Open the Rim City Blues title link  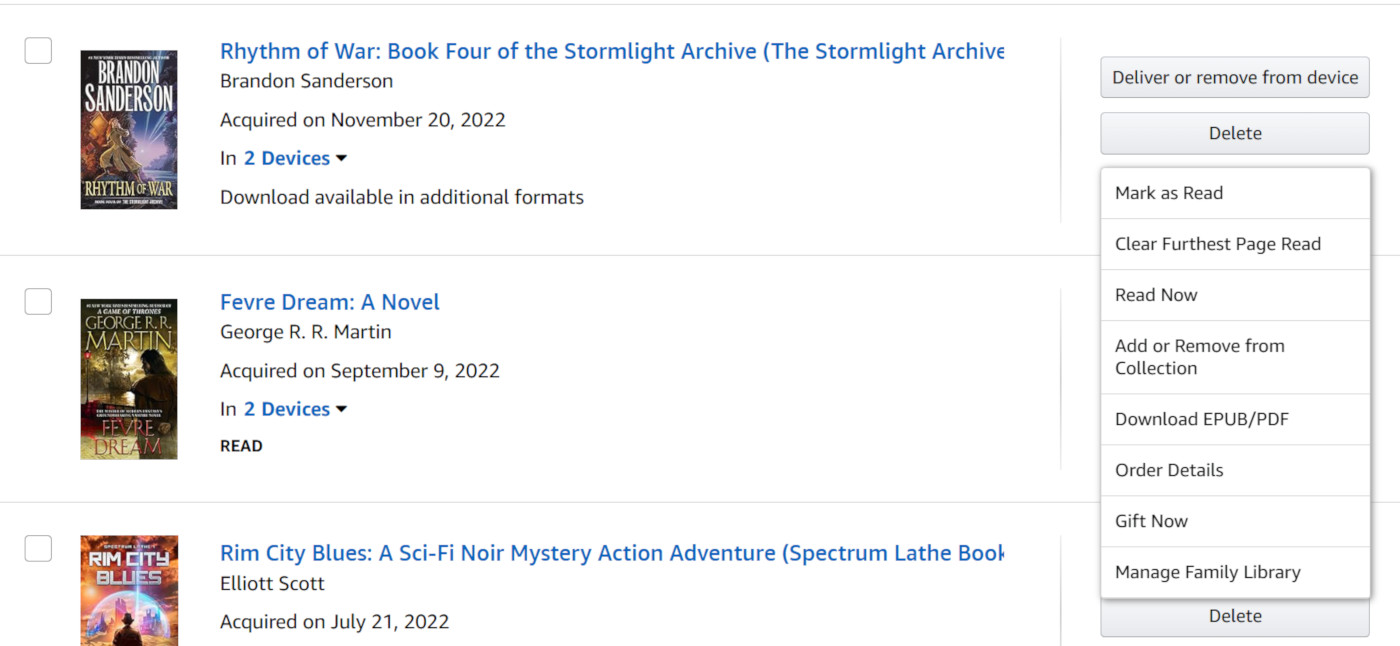coord(611,553)
